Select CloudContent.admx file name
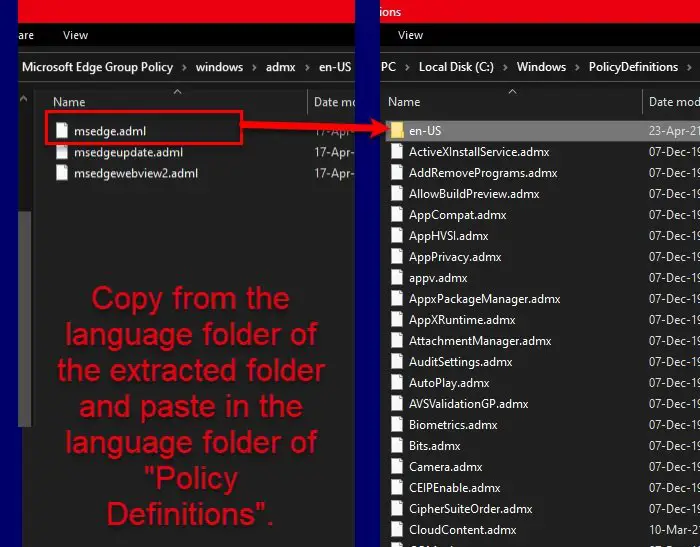 pos(462,530)
